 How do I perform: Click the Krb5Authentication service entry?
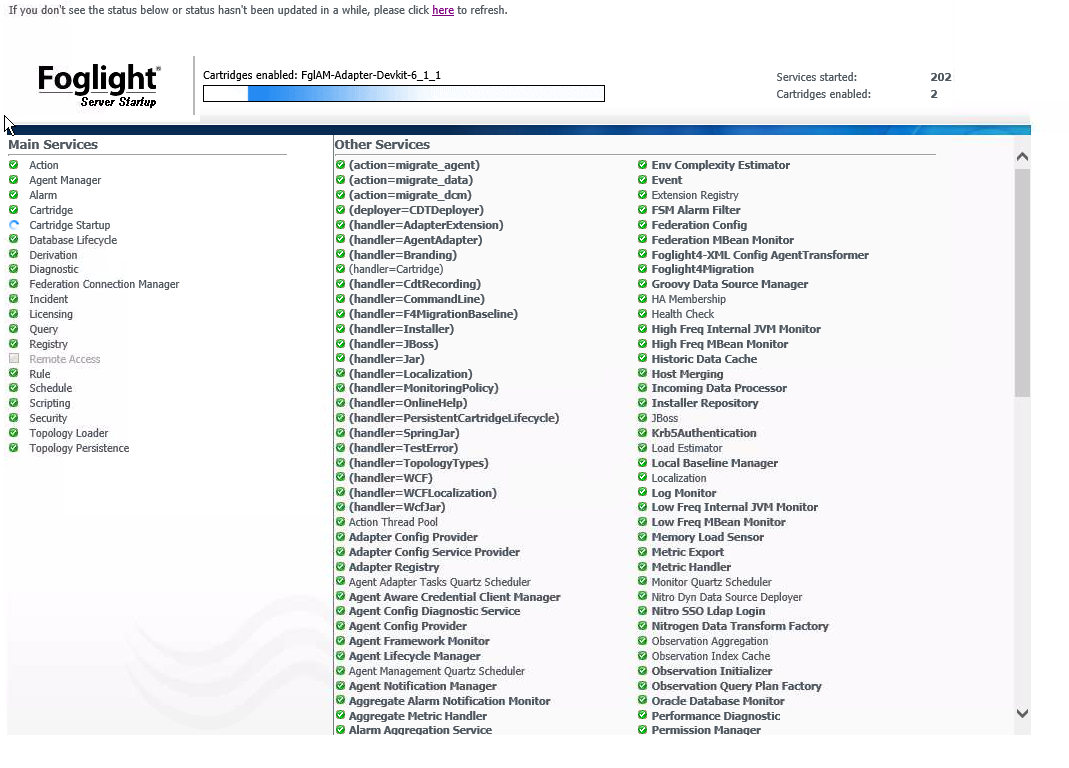(x=703, y=433)
